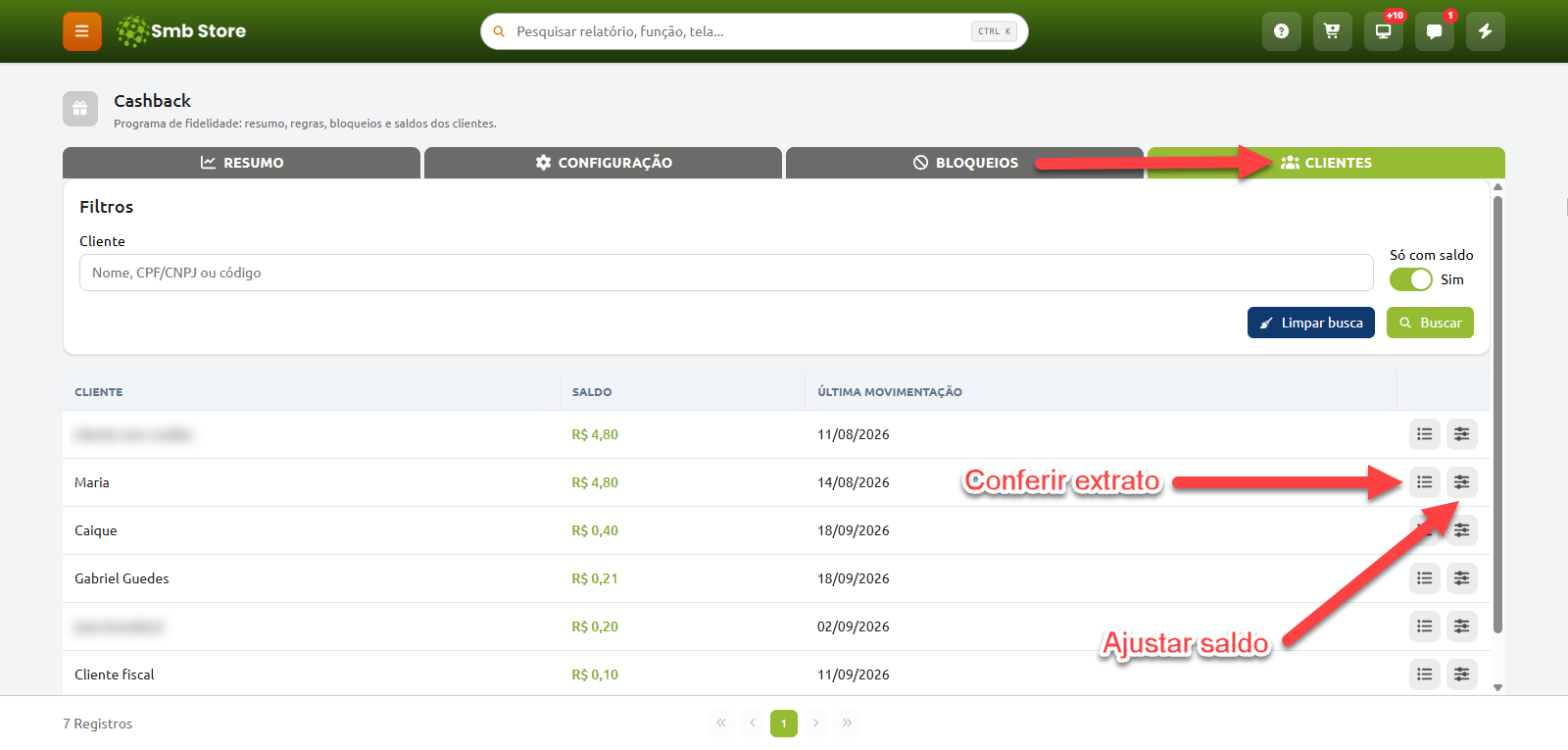Click the Última movimentação column header
Image resolution: width=1568 pixels, height=750 pixels.
(890, 392)
